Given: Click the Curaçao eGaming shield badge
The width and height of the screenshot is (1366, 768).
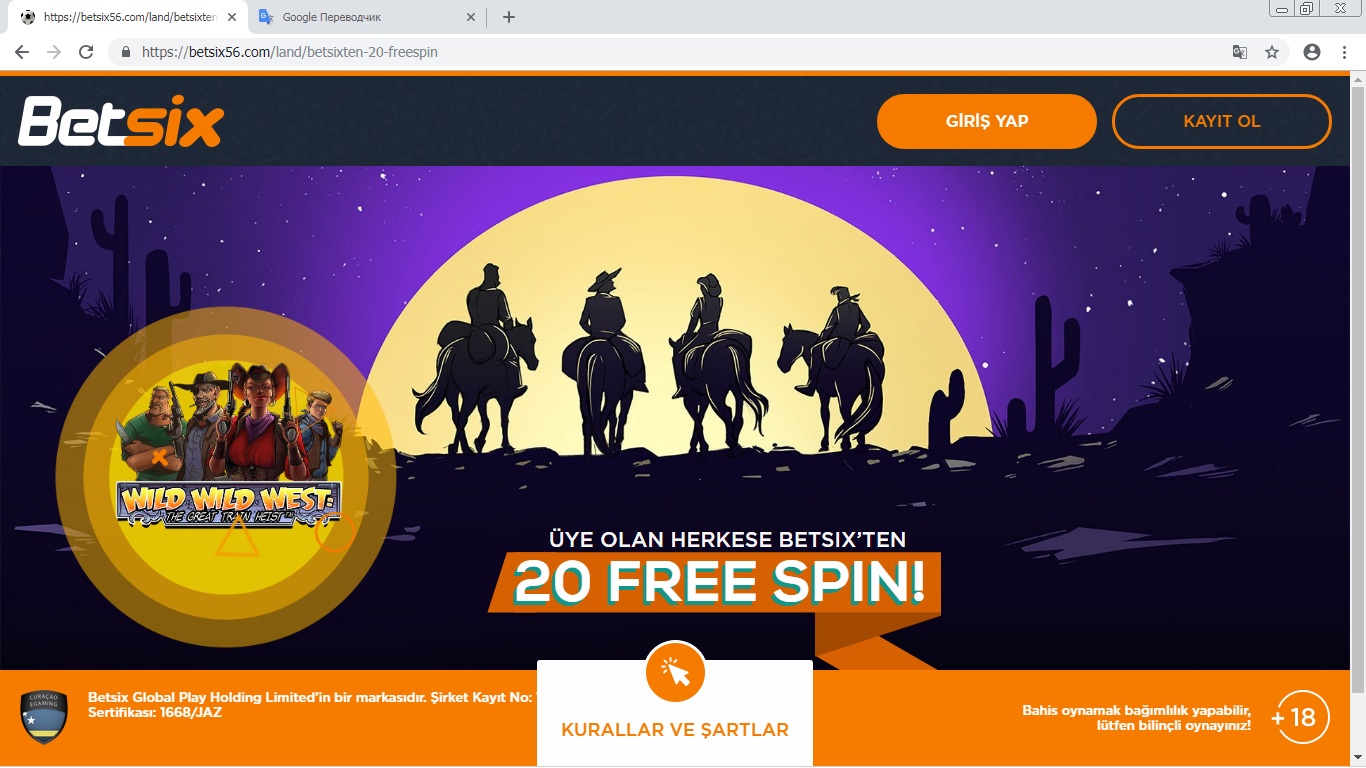Looking at the screenshot, I should coord(44,717).
